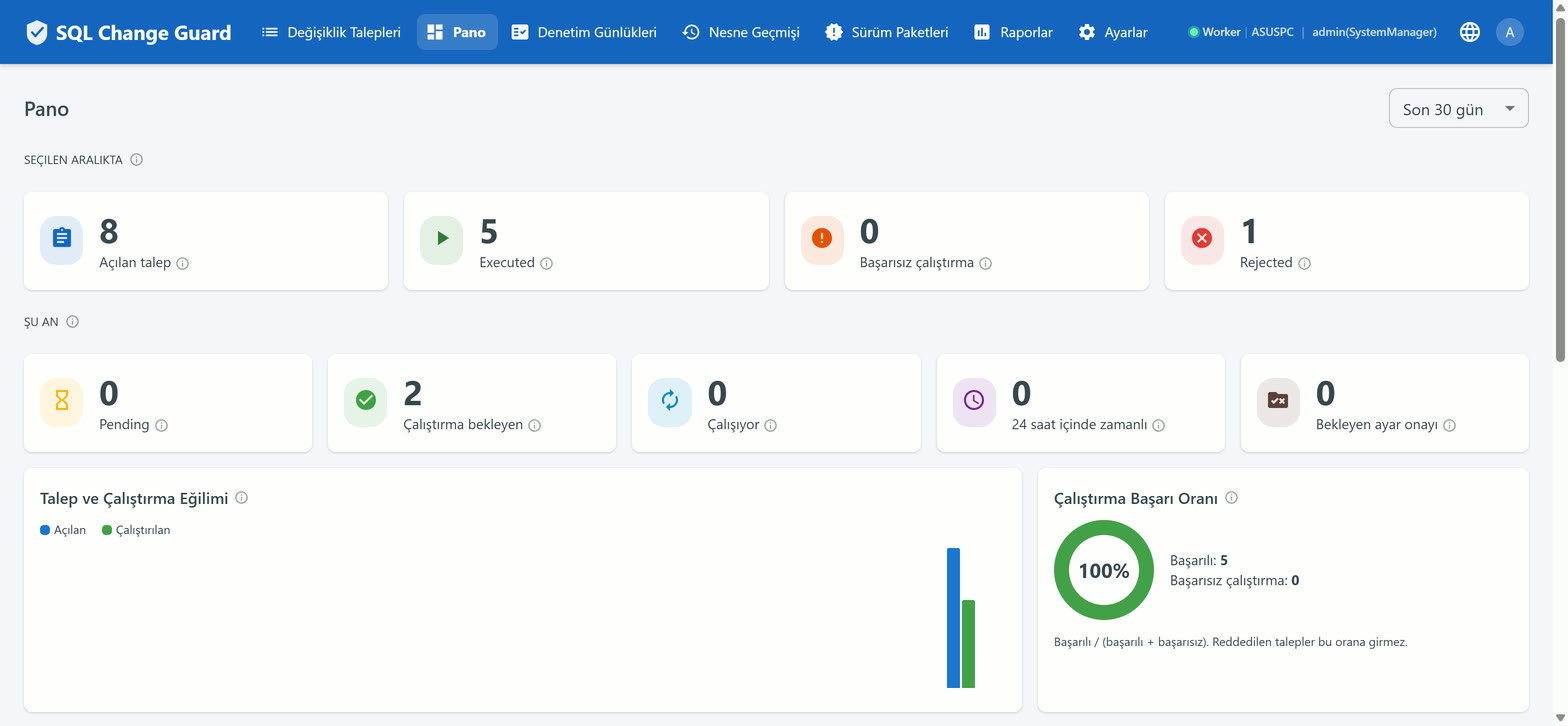Open Nesne Geçmişi menu
Viewport: 1568px width, 726px height.
[741, 32]
